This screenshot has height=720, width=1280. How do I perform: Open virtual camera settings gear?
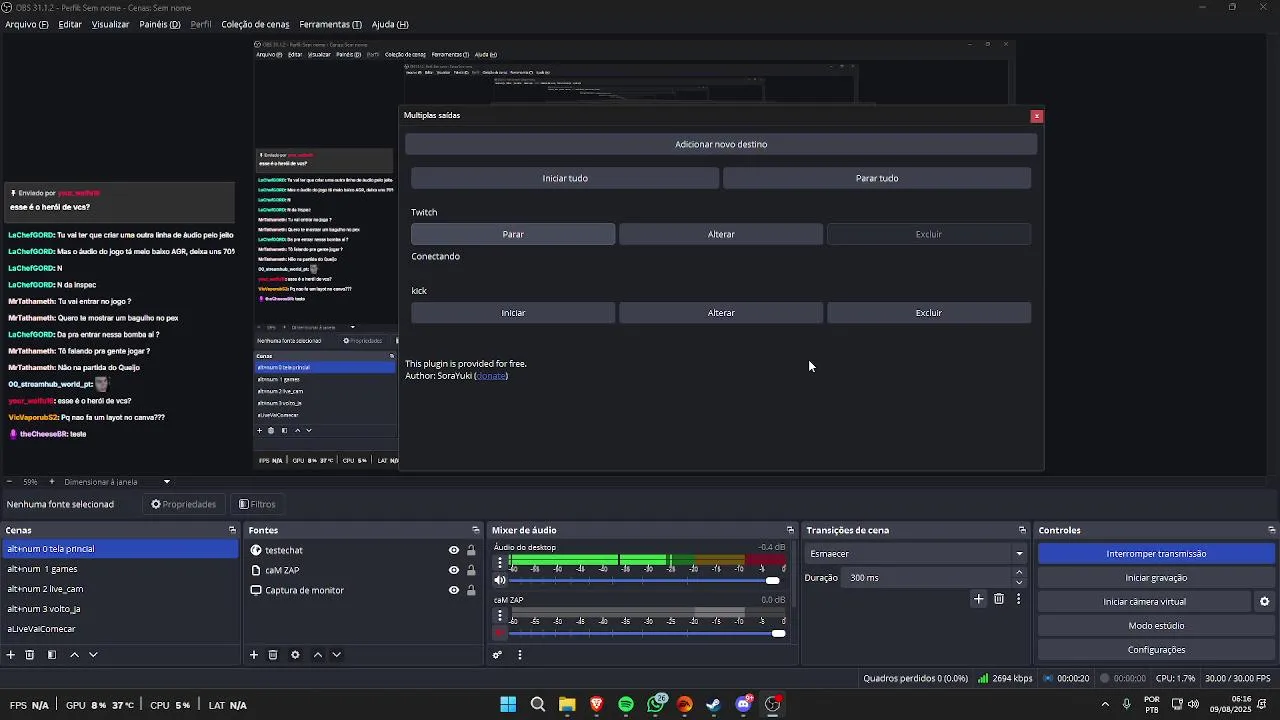(x=1264, y=602)
